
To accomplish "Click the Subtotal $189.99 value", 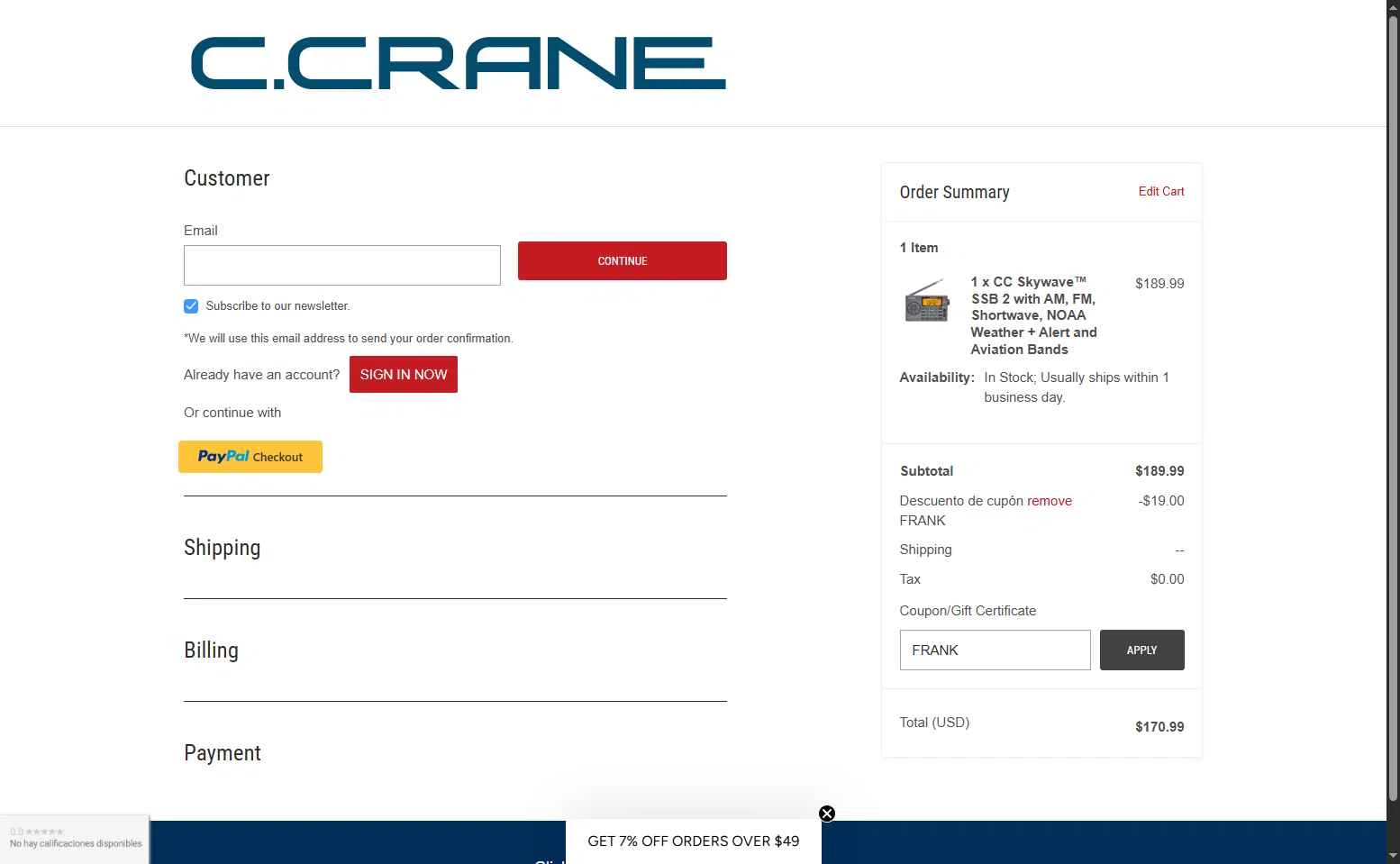I will pos(1159,471).
